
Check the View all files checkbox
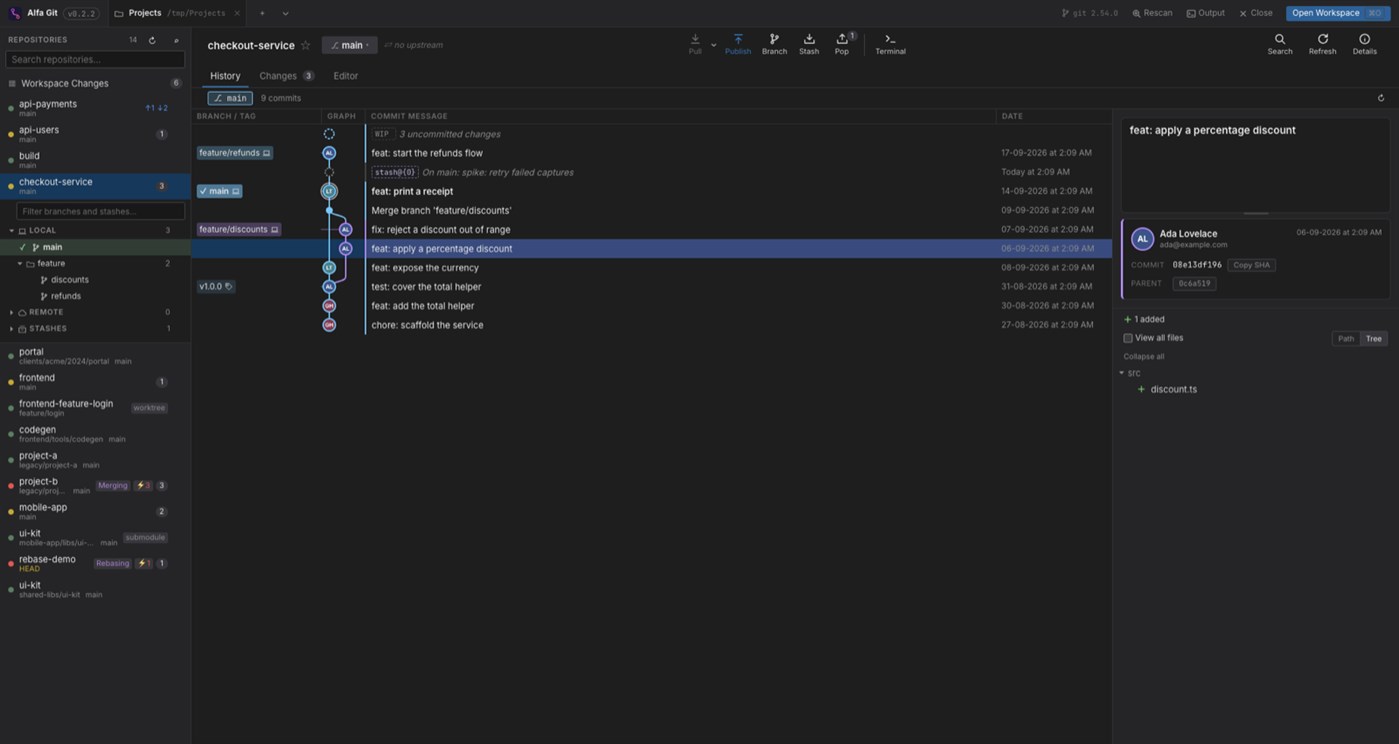point(1128,338)
